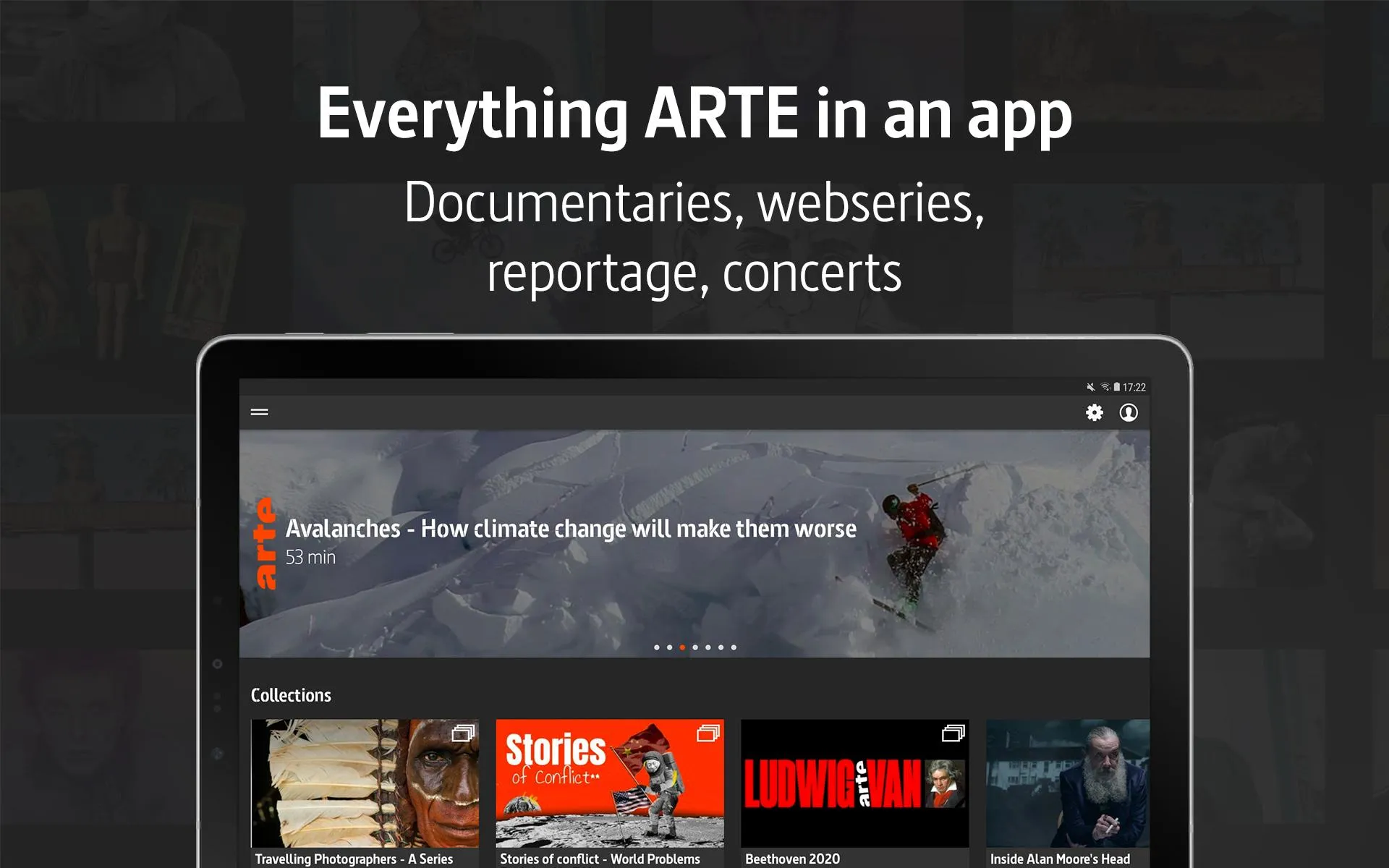
Task: Click the collection stack icon on Ludwig Van
Action: point(951,733)
